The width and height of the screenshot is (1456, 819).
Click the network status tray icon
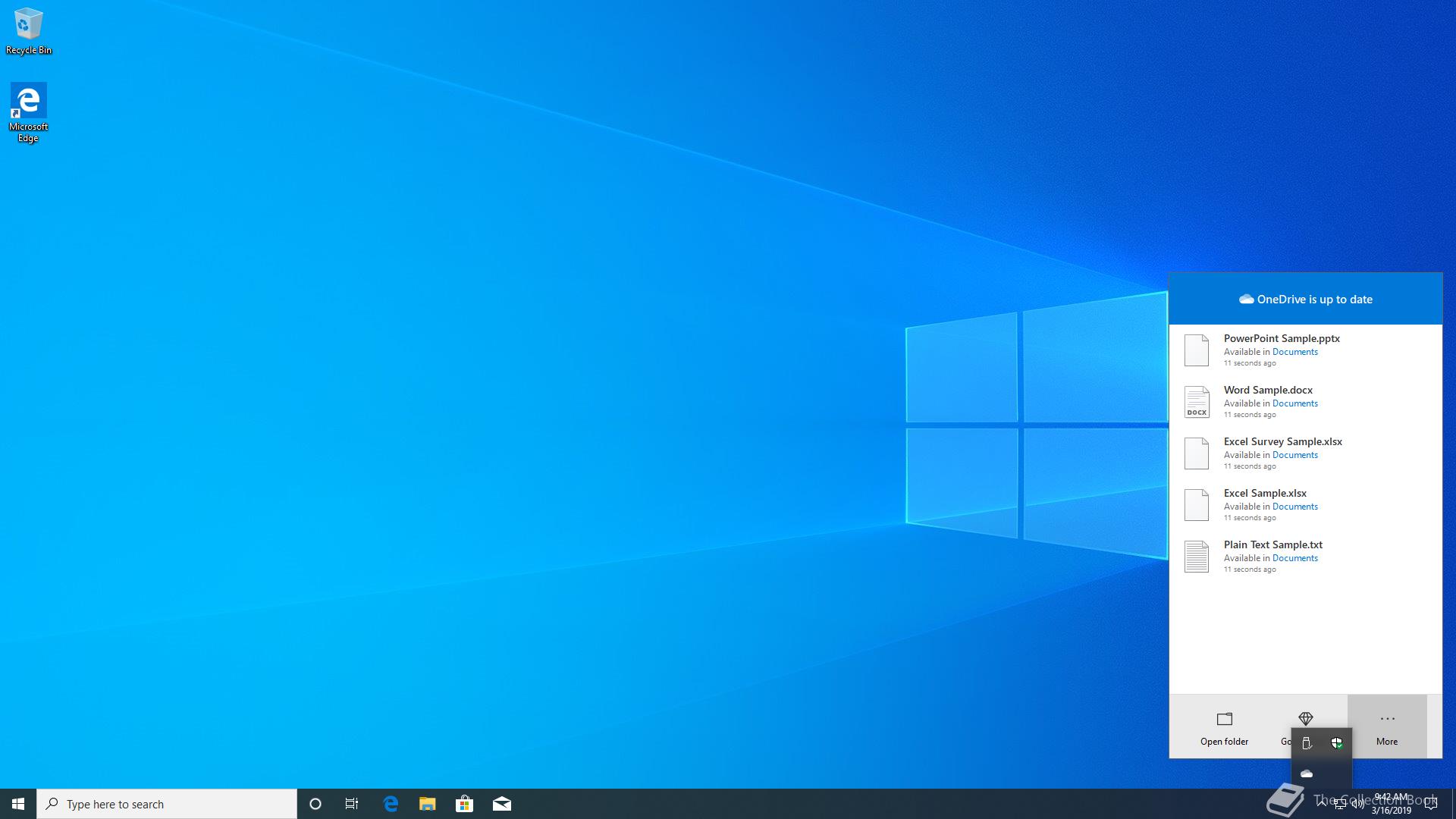(1340, 804)
